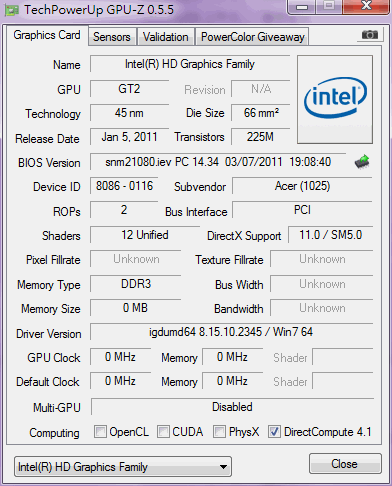Click the GPU-Z title bar app icon
The height and width of the screenshot is (486, 392).
pyautogui.click(x=11, y=10)
